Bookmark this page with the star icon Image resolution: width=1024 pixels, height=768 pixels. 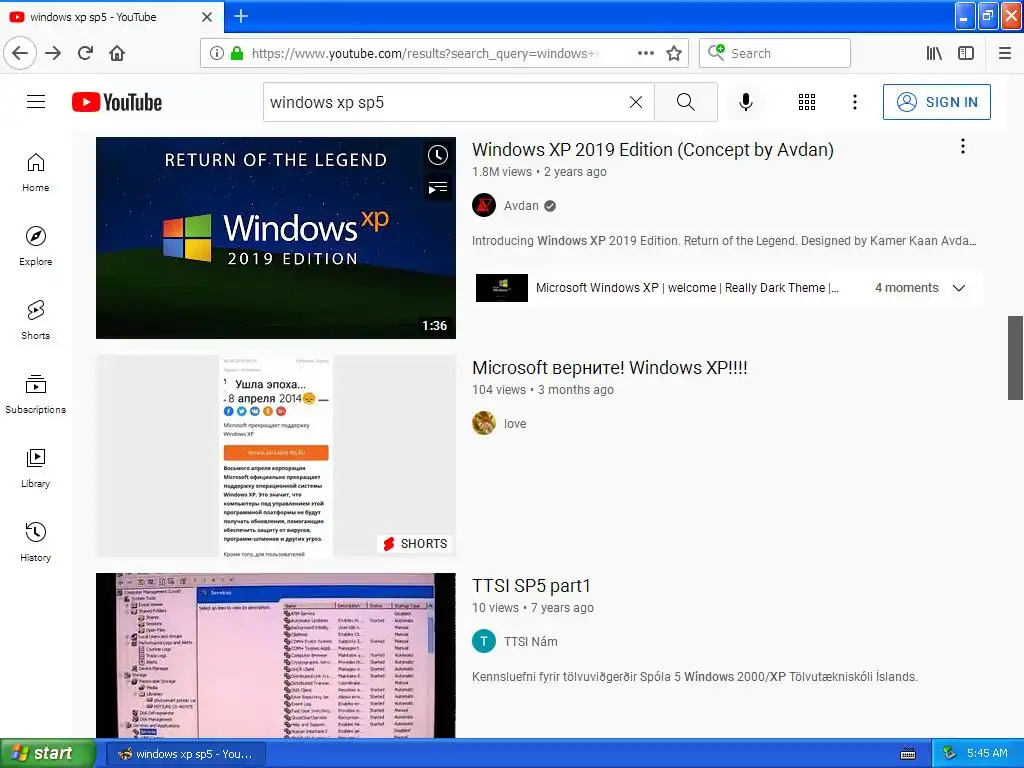coord(674,53)
